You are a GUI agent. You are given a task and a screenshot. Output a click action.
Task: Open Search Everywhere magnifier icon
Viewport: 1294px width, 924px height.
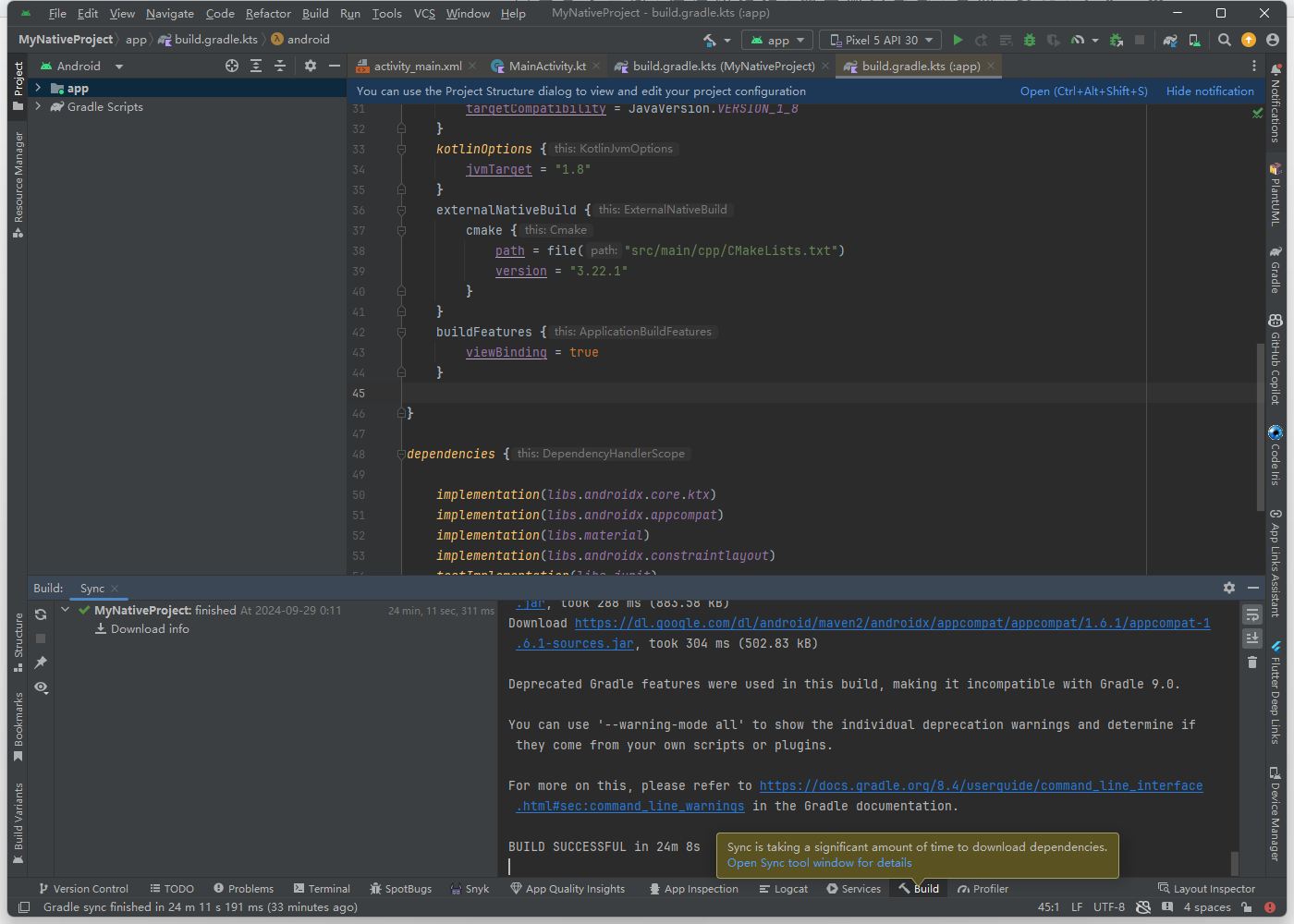tap(1225, 40)
